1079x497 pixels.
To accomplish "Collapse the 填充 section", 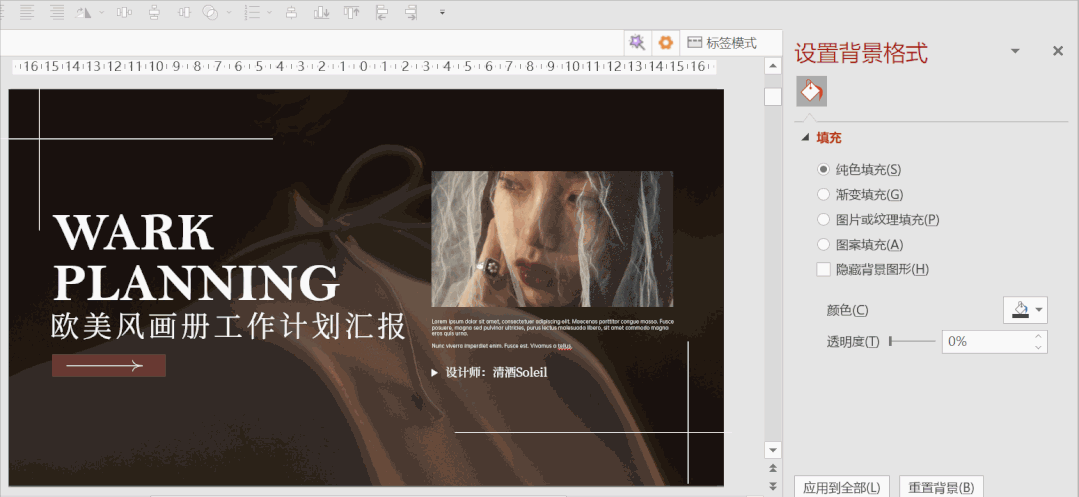I will 804,138.
